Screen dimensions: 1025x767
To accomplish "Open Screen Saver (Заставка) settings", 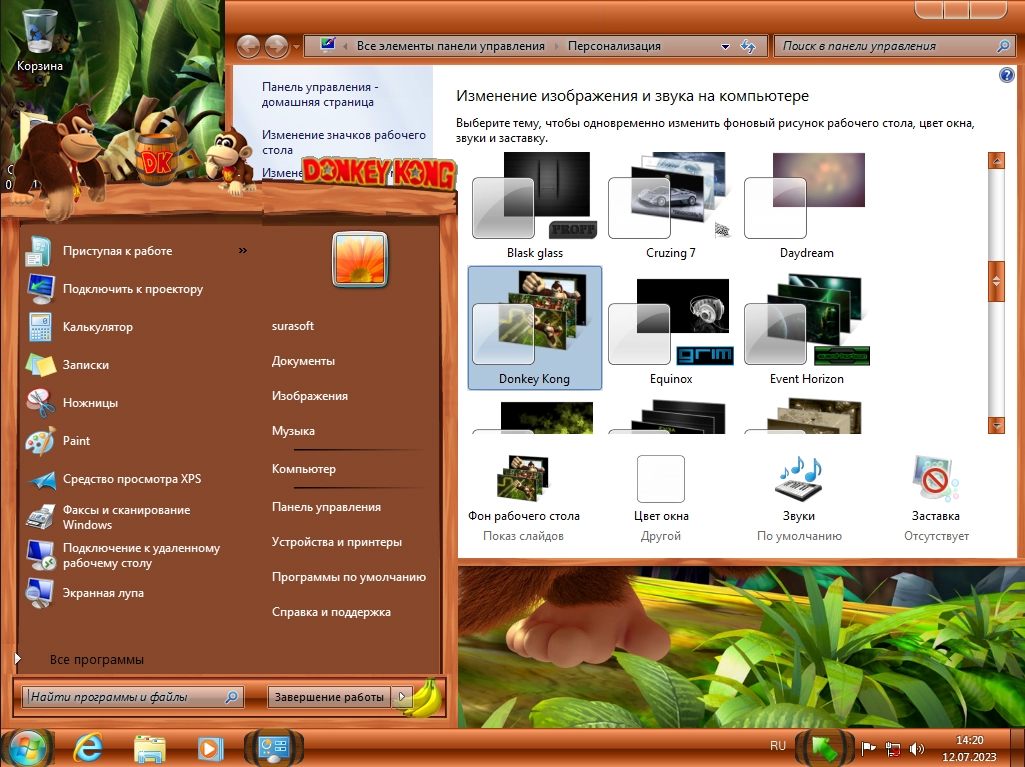I will [935, 480].
